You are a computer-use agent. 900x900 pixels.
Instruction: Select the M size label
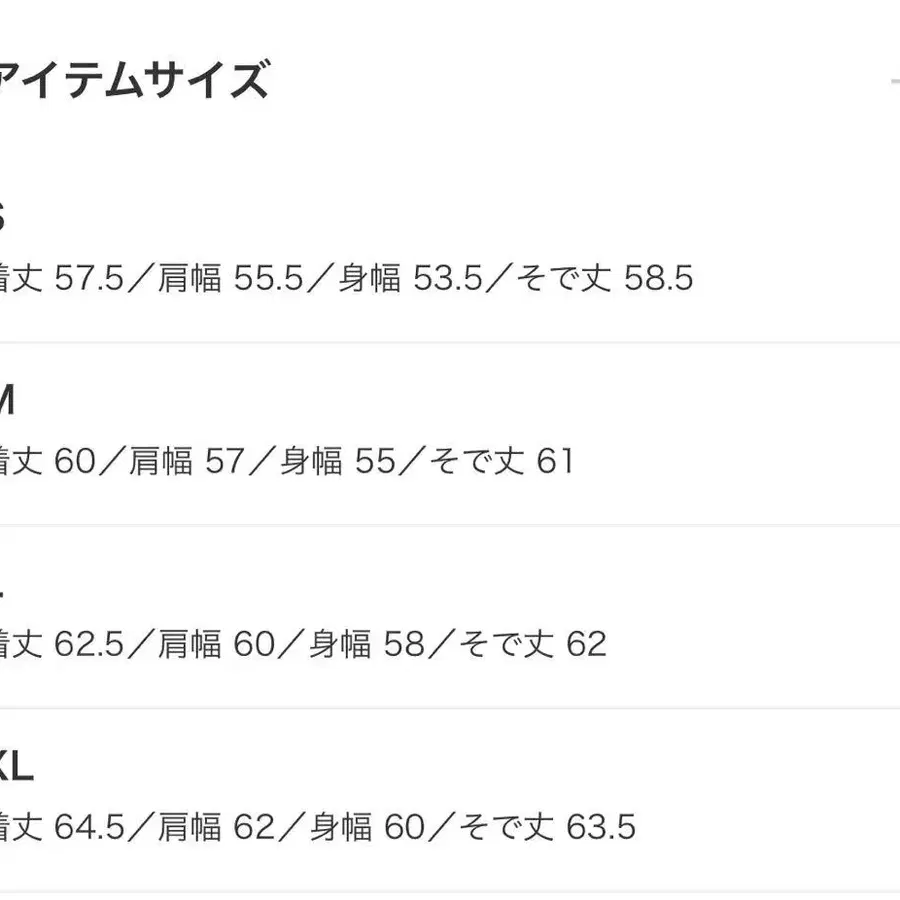[6, 401]
